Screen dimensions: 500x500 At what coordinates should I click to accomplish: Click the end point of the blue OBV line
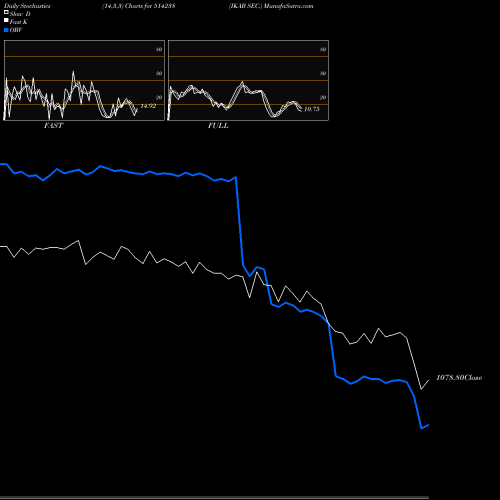(x=428, y=425)
